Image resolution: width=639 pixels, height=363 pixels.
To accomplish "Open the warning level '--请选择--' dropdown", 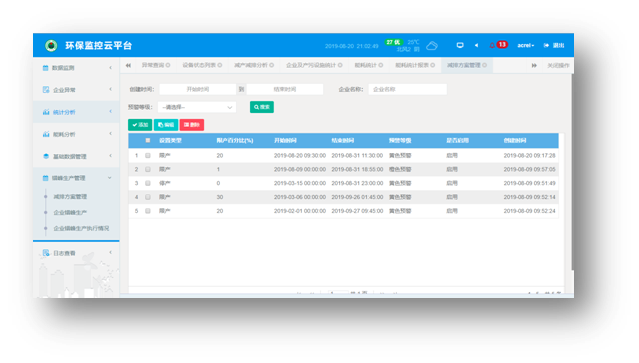I will 197,107.
